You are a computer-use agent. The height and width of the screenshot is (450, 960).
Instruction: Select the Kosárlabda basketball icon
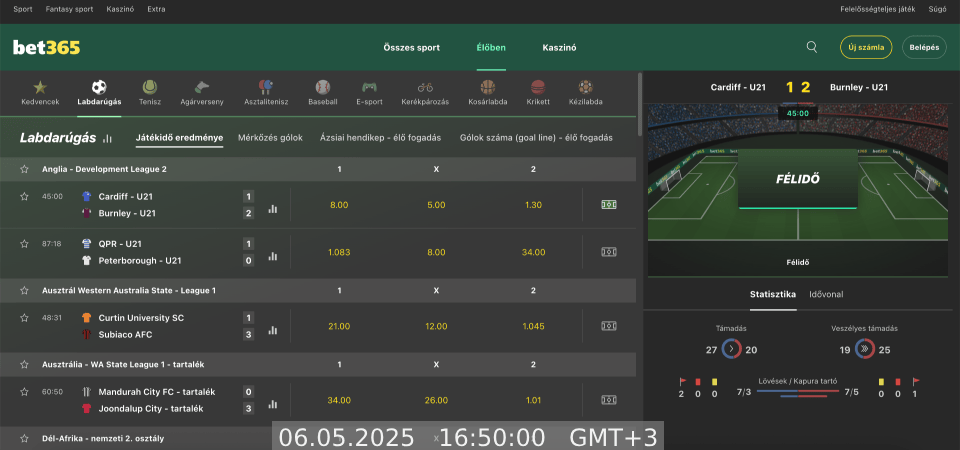click(487, 87)
